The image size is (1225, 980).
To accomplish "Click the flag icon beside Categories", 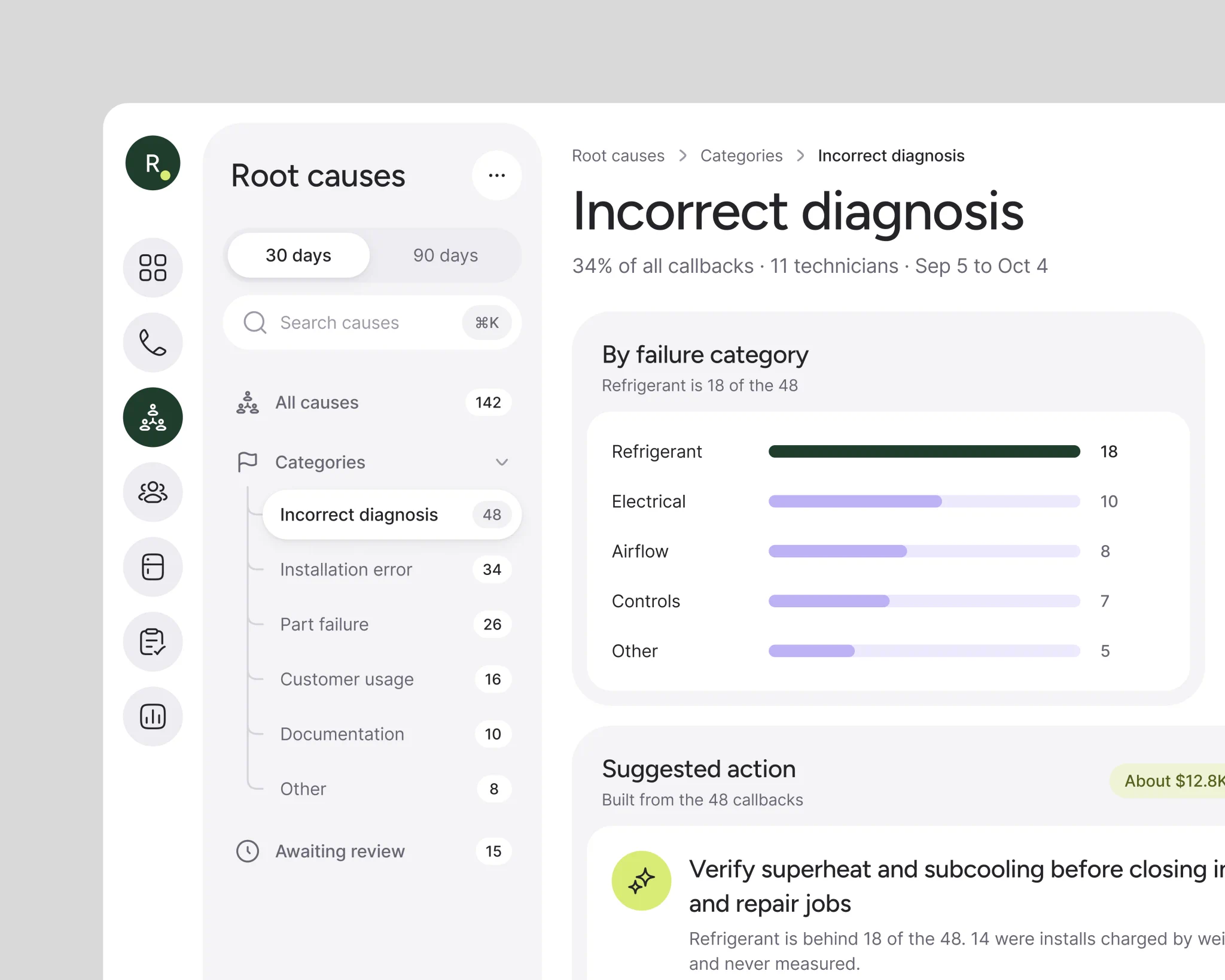I will (247, 462).
